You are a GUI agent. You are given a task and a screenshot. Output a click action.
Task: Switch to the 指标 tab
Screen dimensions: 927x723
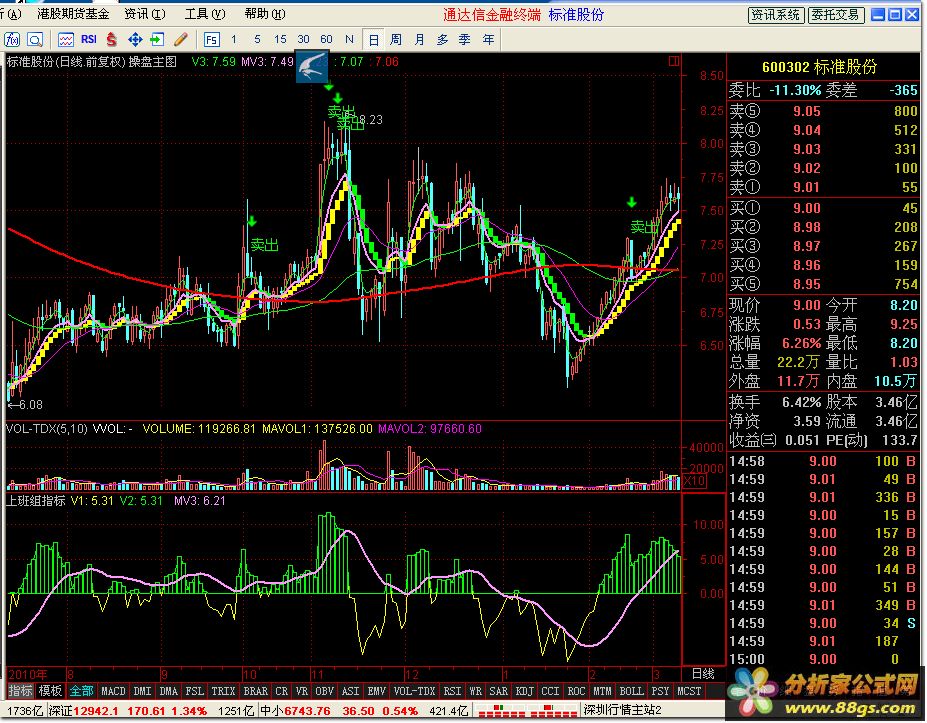20,690
